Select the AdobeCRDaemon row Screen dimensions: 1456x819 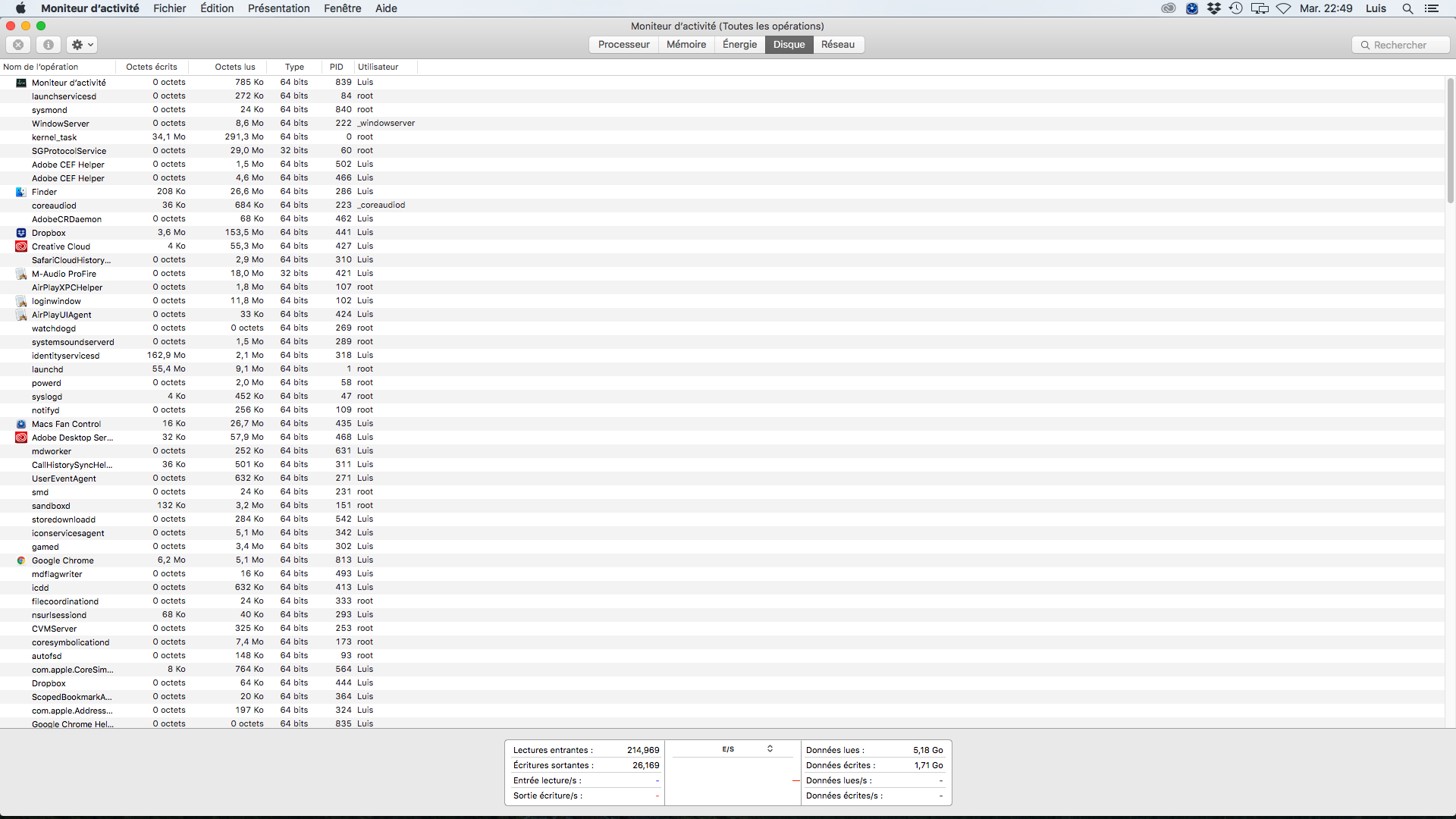tap(722, 219)
